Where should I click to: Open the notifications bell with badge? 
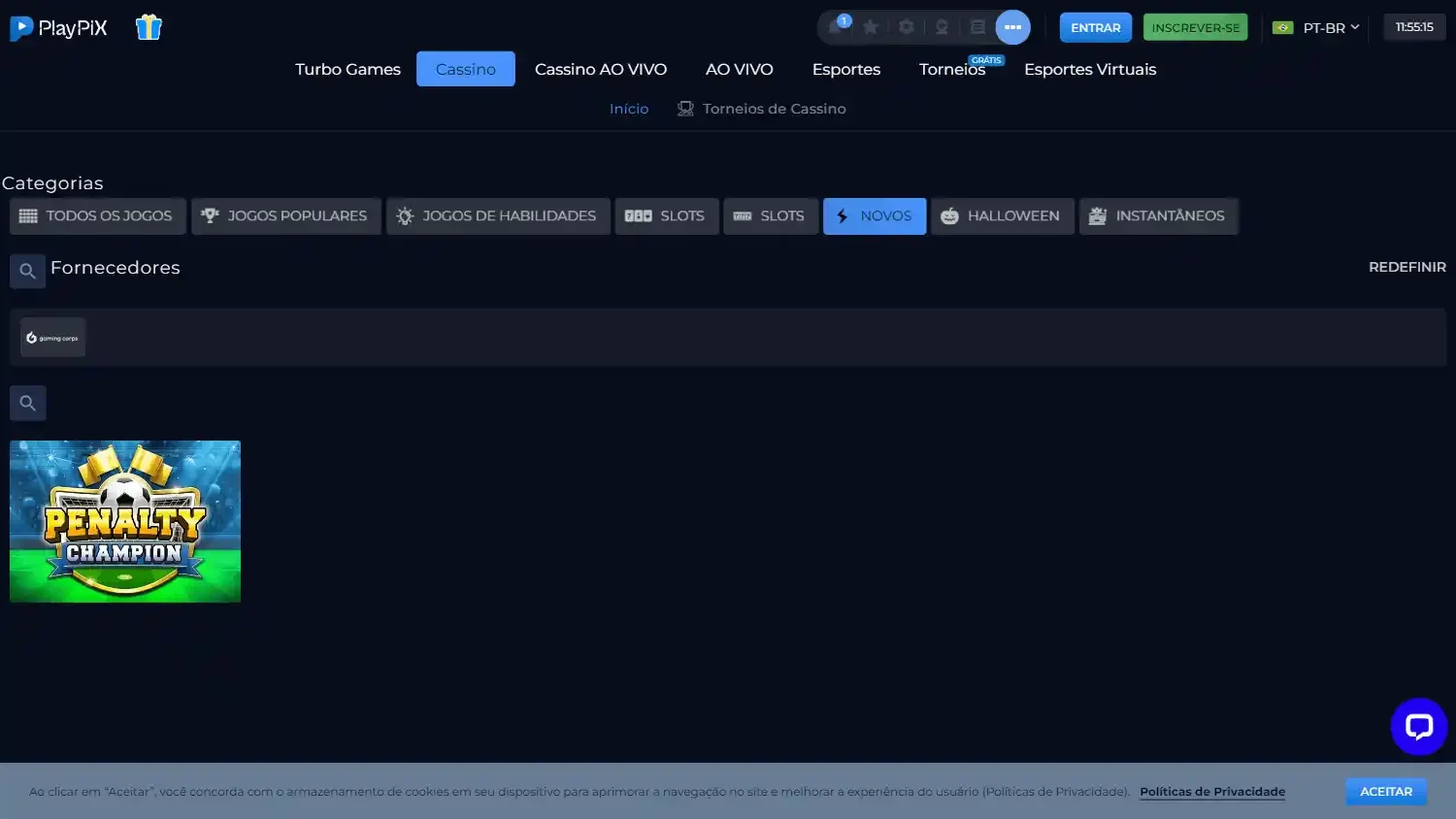(837, 26)
